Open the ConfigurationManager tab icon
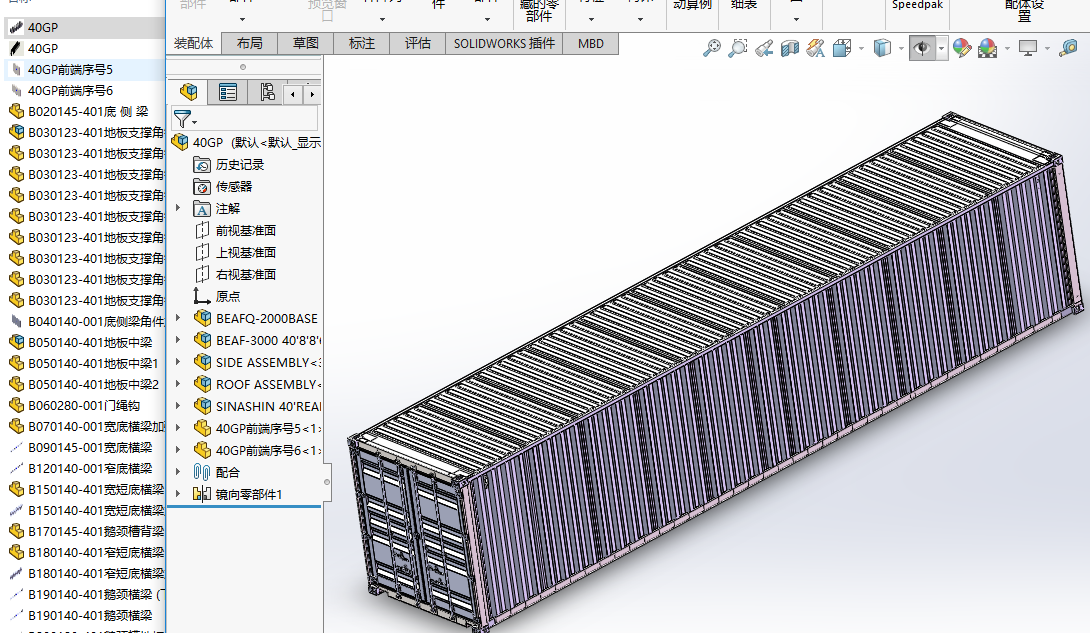Image resolution: width=1090 pixels, height=633 pixels. 267,93
